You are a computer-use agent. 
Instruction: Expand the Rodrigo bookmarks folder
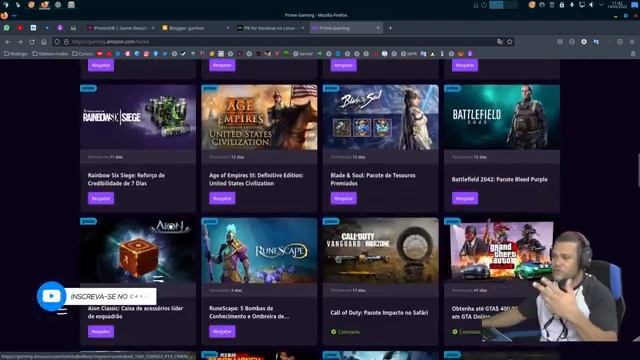pyautogui.click(x=16, y=53)
